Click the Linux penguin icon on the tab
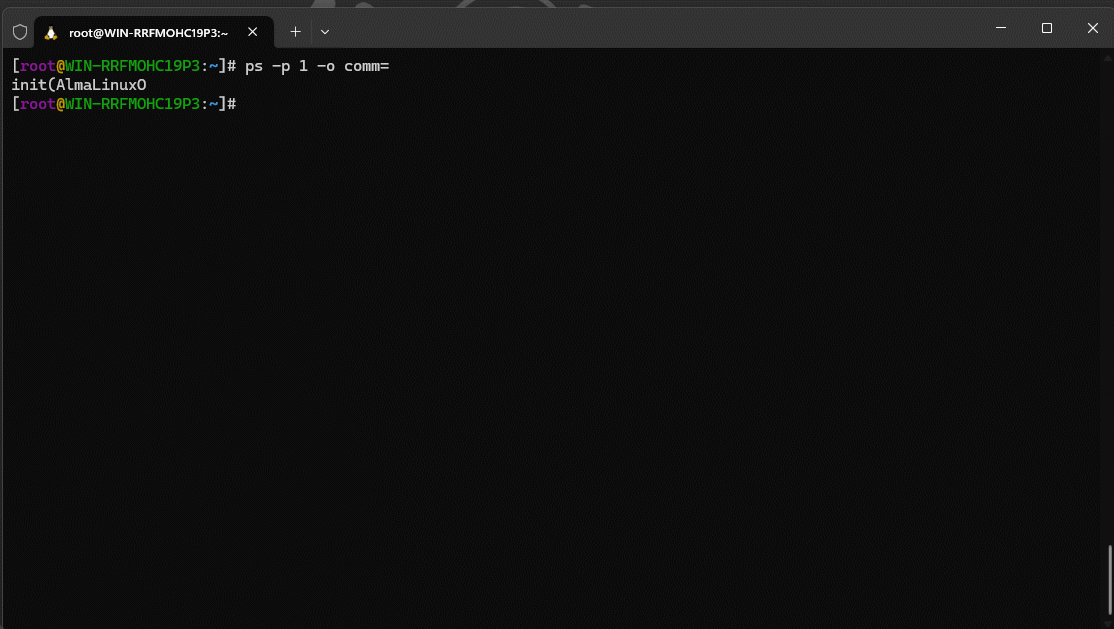This screenshot has height=629, width=1114. (51, 31)
